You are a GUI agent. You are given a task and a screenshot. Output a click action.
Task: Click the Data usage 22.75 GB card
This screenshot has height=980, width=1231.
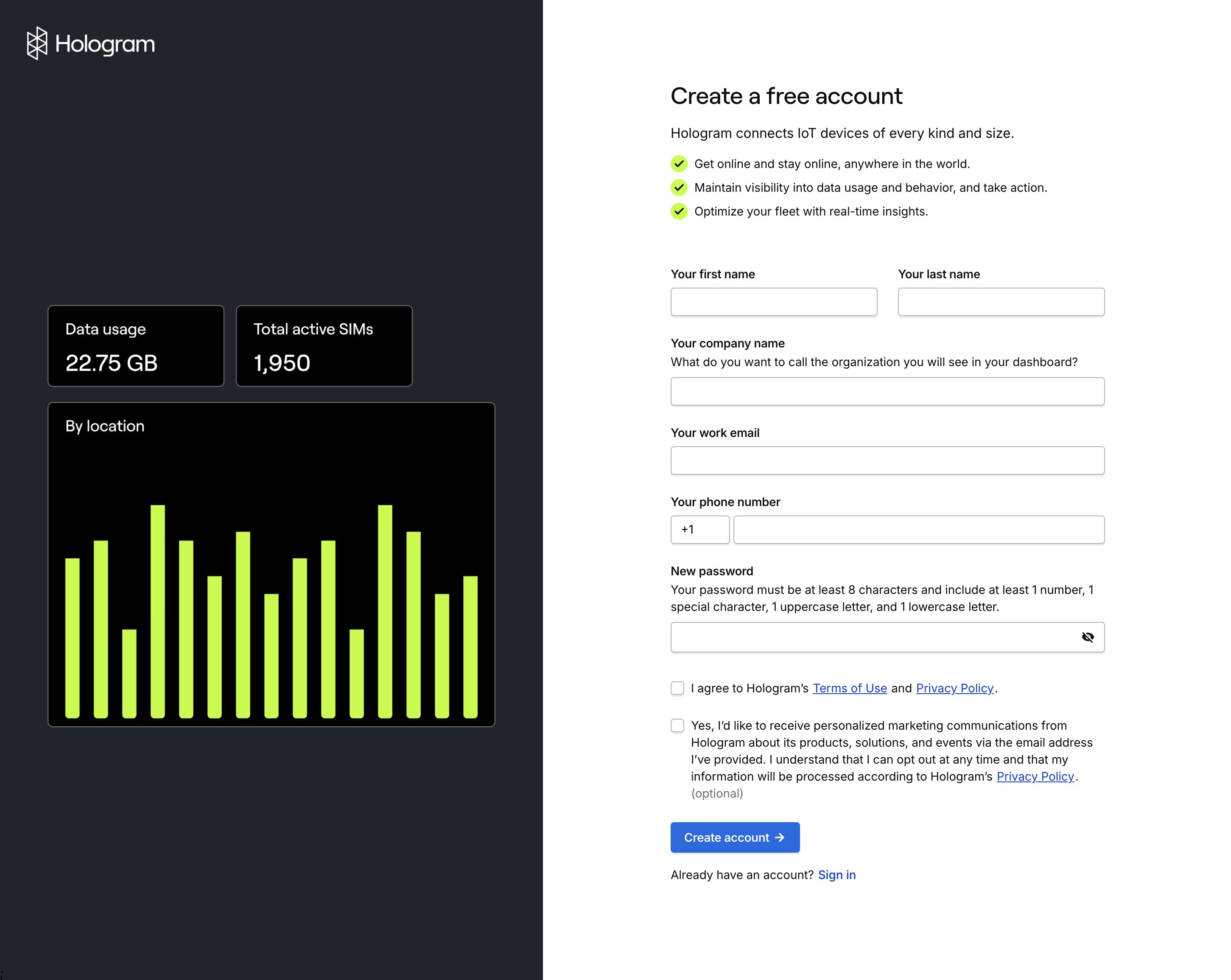pyautogui.click(x=136, y=346)
